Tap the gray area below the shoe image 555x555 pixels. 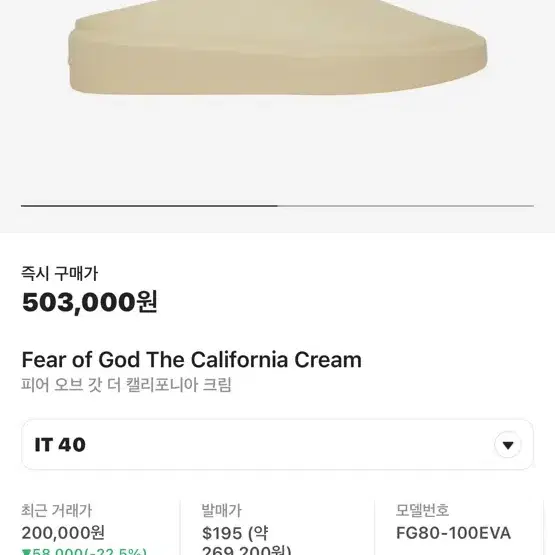coord(278,149)
